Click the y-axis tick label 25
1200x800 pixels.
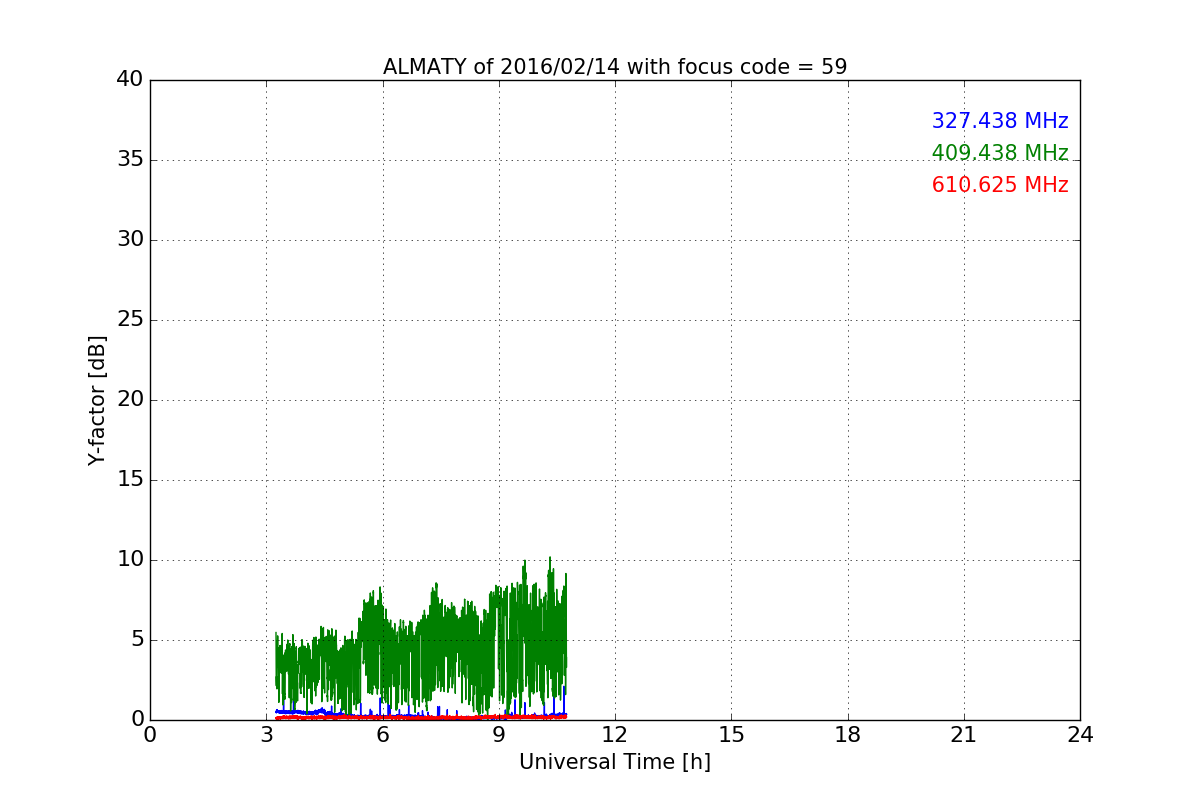[129, 320]
